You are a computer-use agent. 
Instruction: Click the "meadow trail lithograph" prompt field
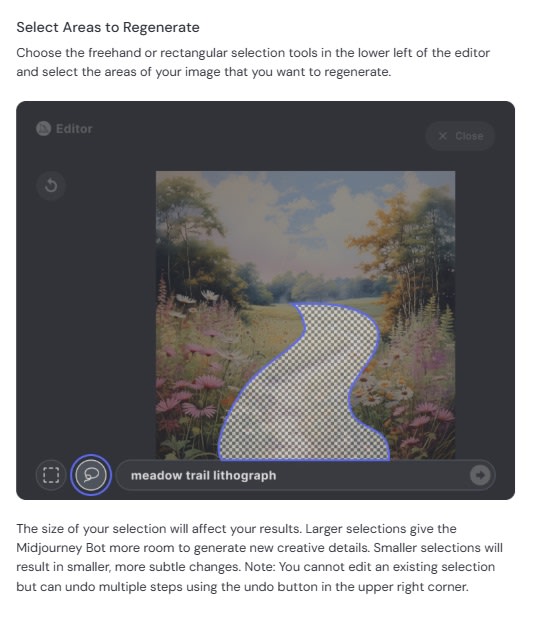point(305,475)
